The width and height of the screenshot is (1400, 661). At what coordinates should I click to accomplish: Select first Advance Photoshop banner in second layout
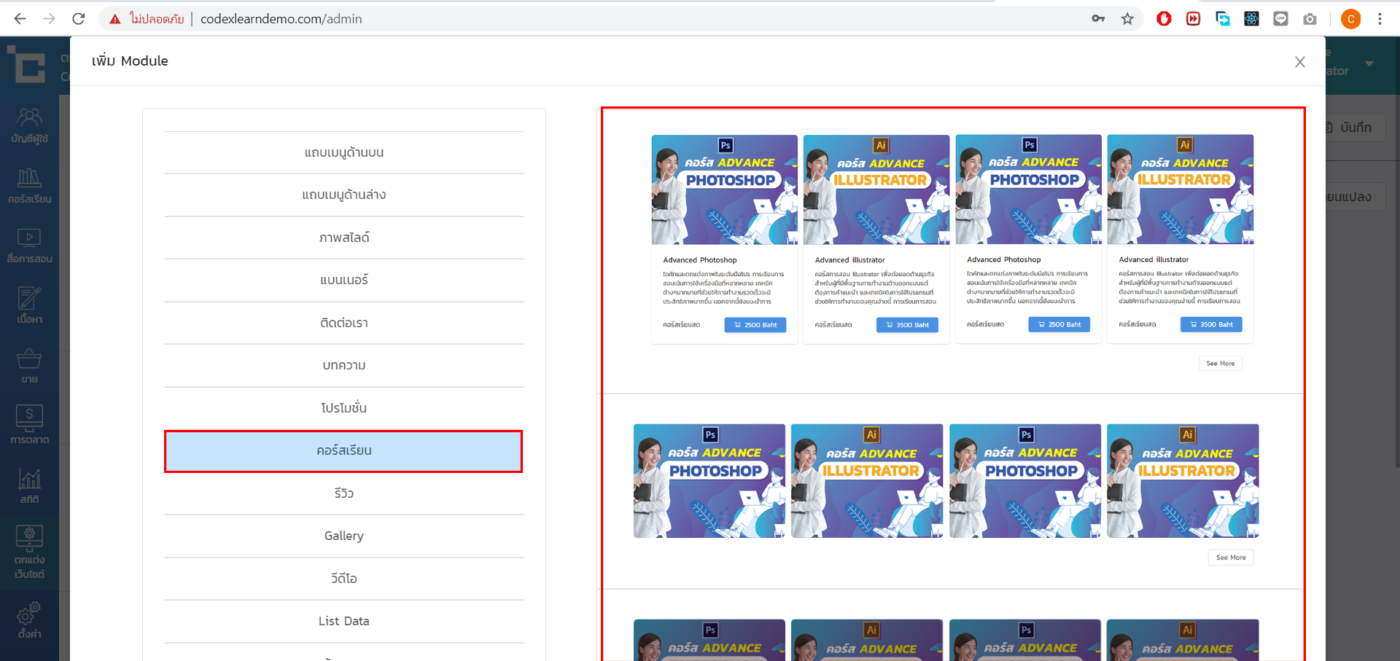coord(709,481)
